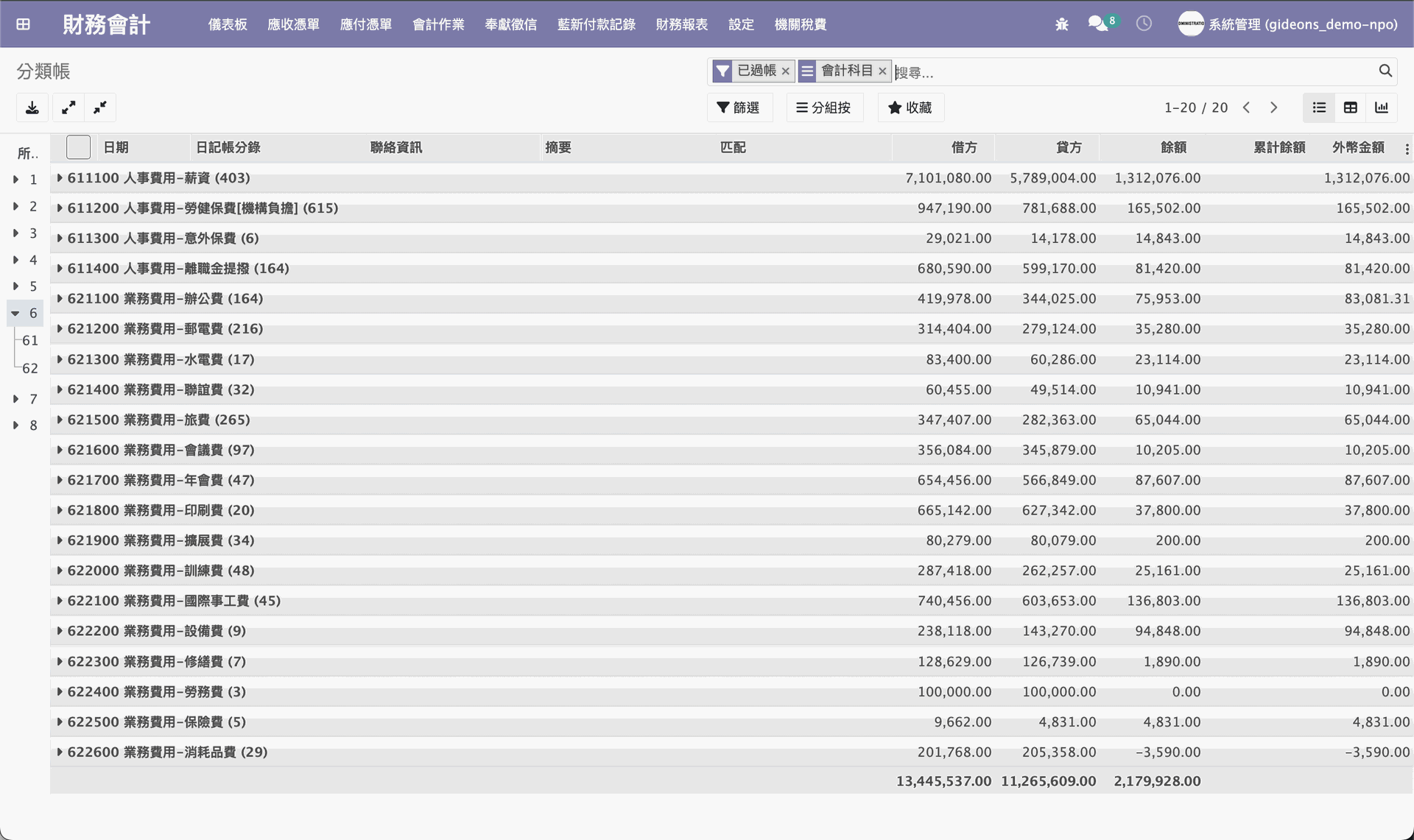
Task: Switch to graph chart view
Action: (1382, 107)
